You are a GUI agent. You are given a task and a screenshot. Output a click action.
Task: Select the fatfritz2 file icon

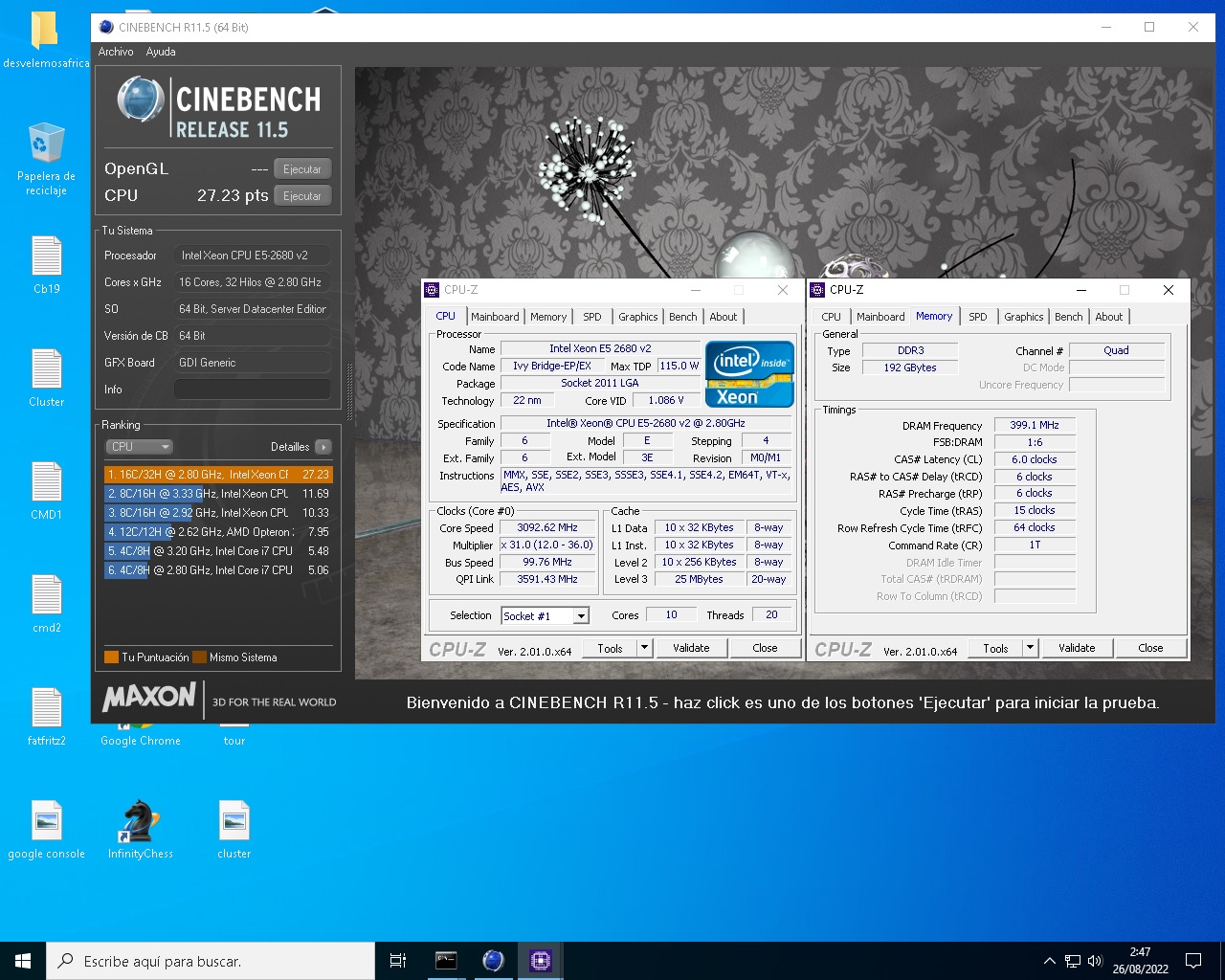click(46, 717)
